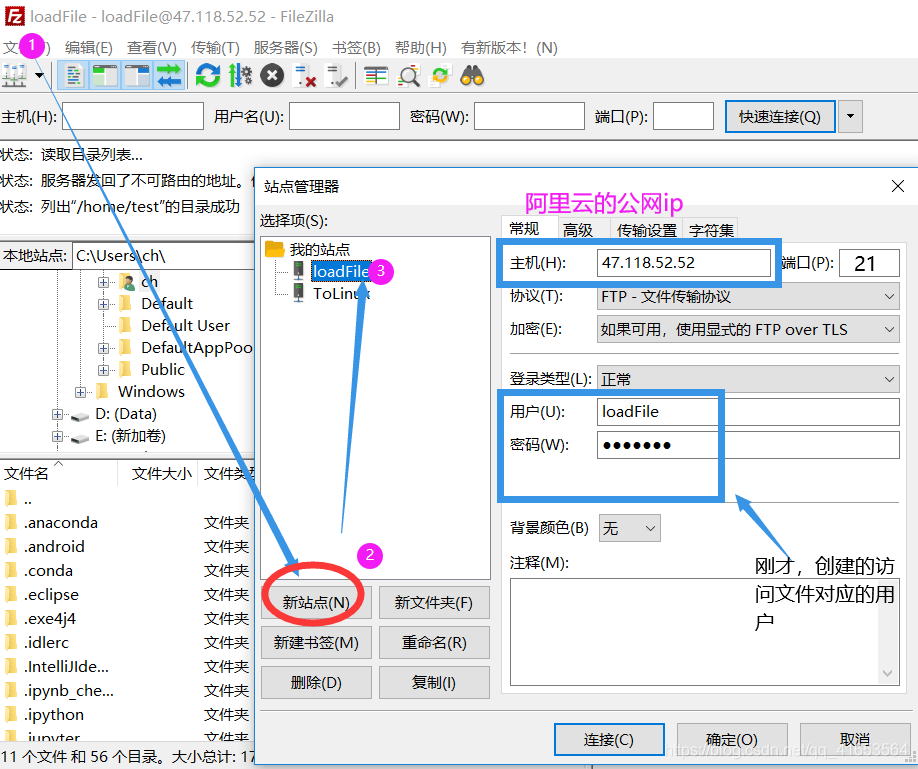Click the loadFile site server icon
Viewport: 918px width, 769px height.
(x=299, y=271)
